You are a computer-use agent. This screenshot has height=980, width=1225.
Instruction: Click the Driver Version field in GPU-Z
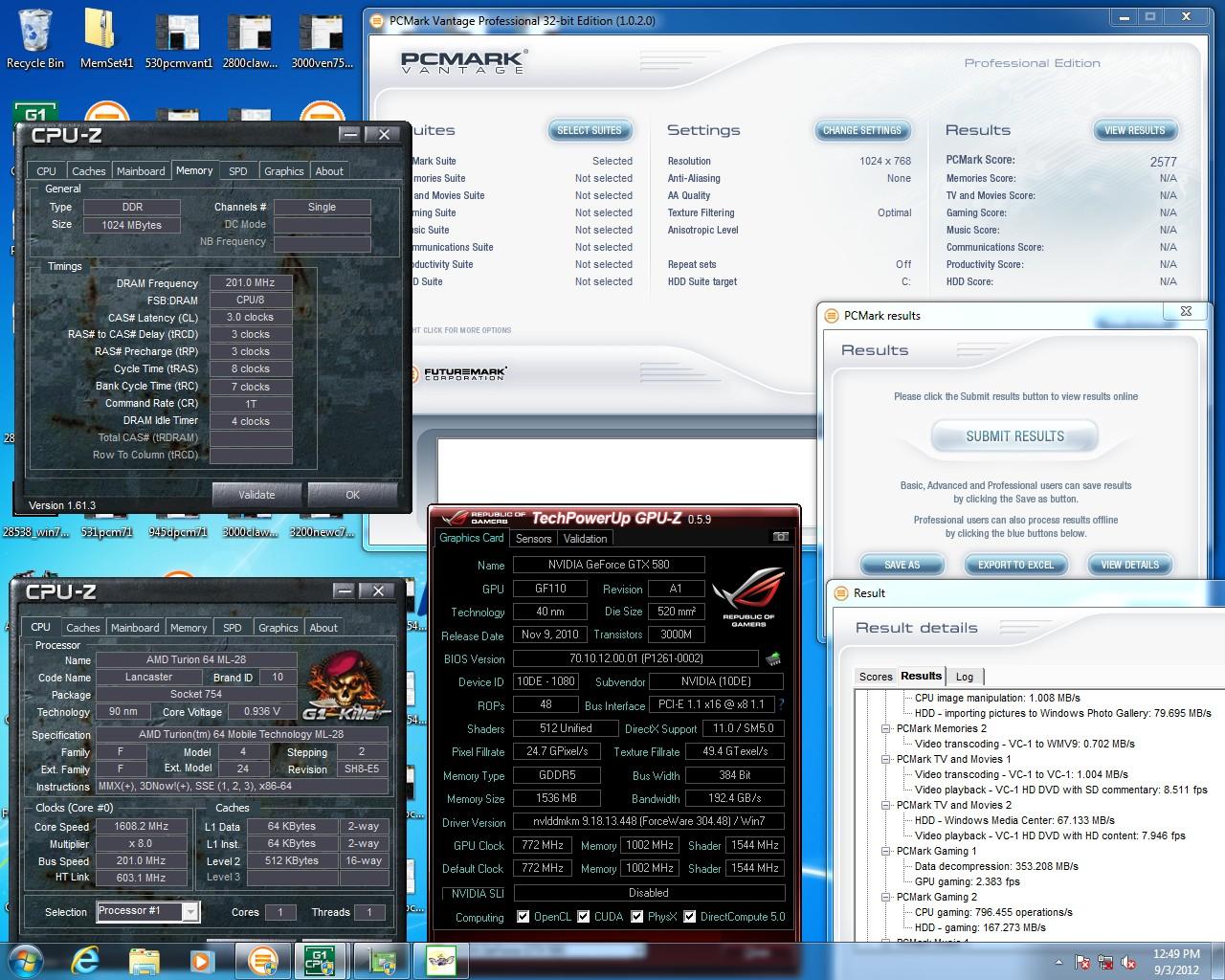(649, 821)
